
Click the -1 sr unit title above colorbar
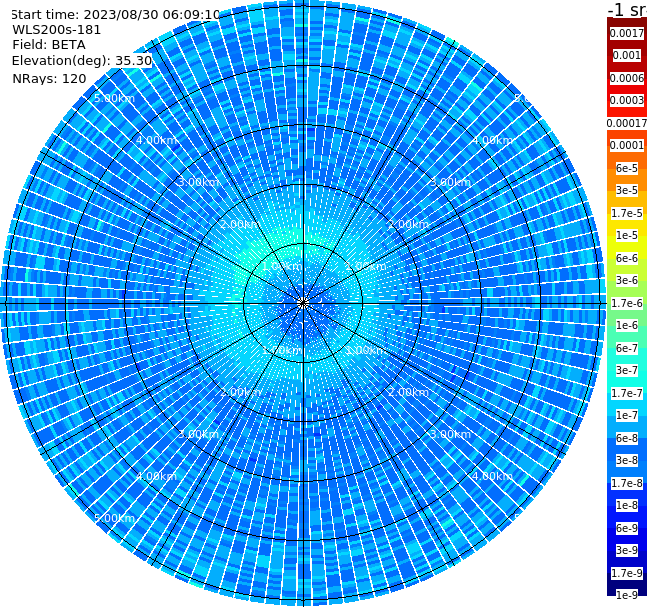click(x=627, y=9)
